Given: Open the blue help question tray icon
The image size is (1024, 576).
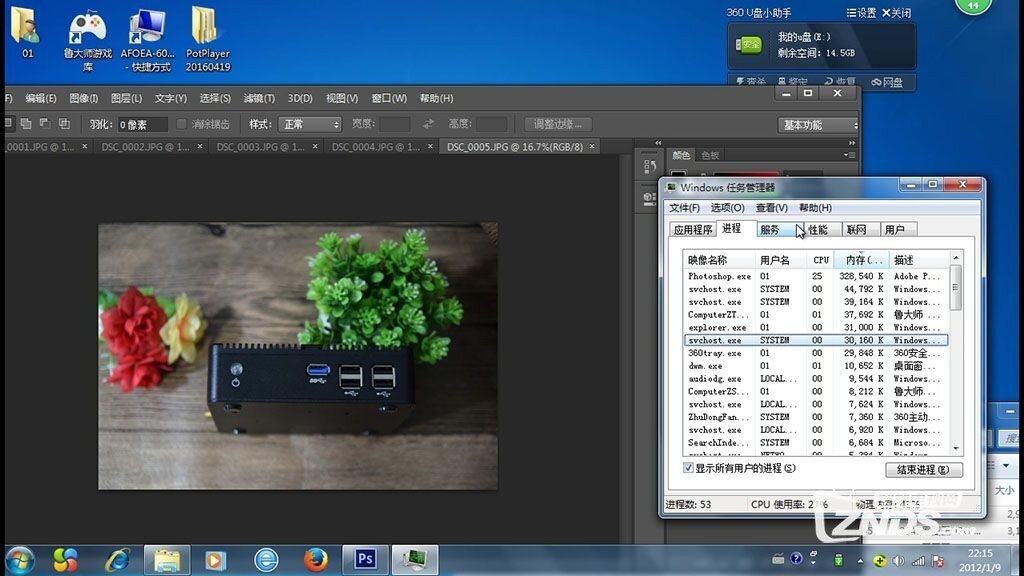Looking at the screenshot, I should [x=795, y=558].
